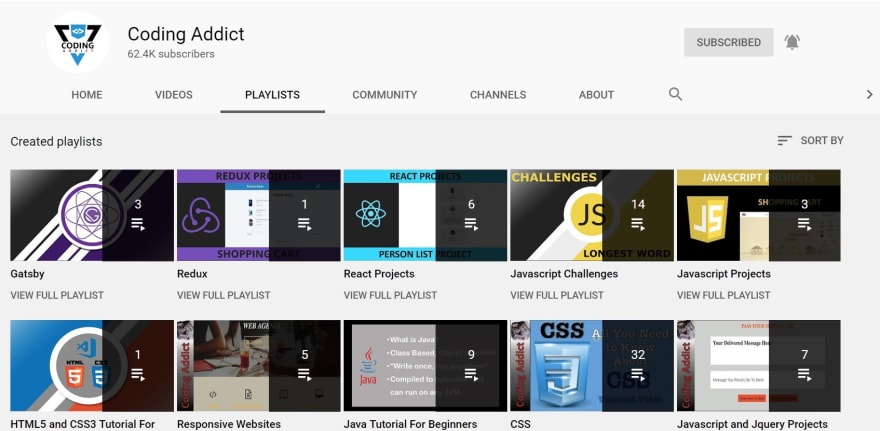View full playlist for Javascript Projects

click(724, 295)
